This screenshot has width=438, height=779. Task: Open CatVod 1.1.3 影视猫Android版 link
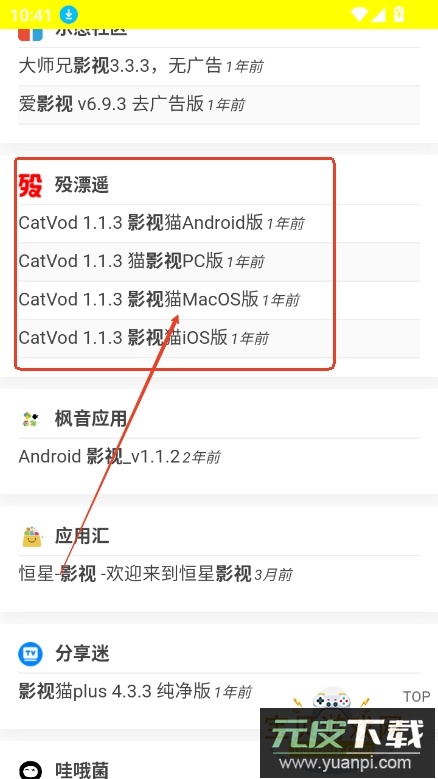pos(161,223)
